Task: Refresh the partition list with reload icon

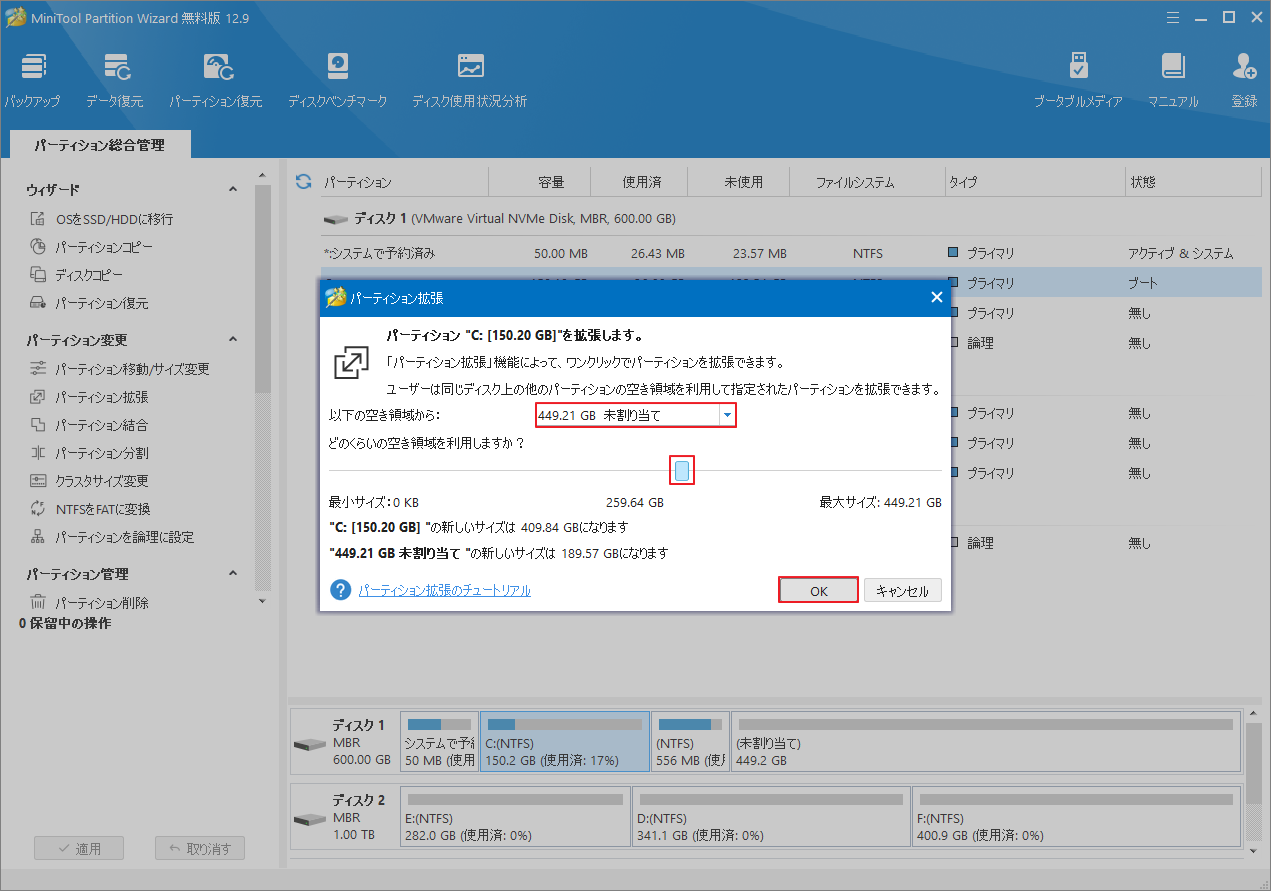Action: (x=304, y=182)
